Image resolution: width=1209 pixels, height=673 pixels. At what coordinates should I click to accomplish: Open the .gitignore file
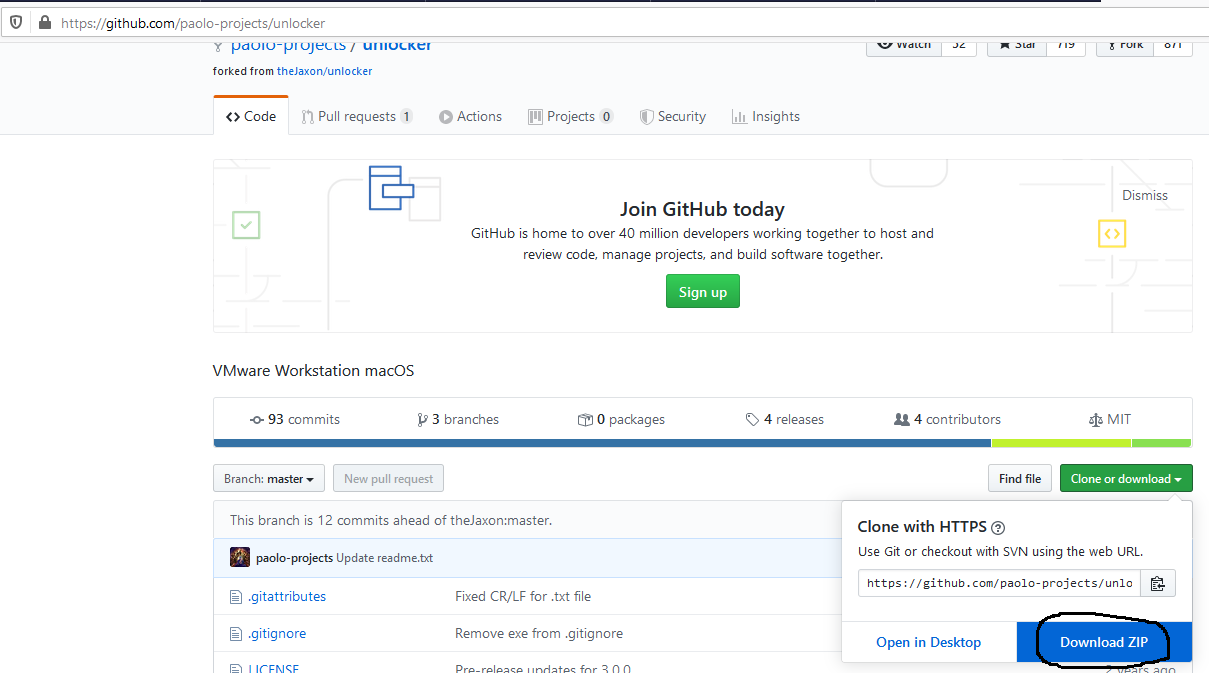click(x=277, y=633)
